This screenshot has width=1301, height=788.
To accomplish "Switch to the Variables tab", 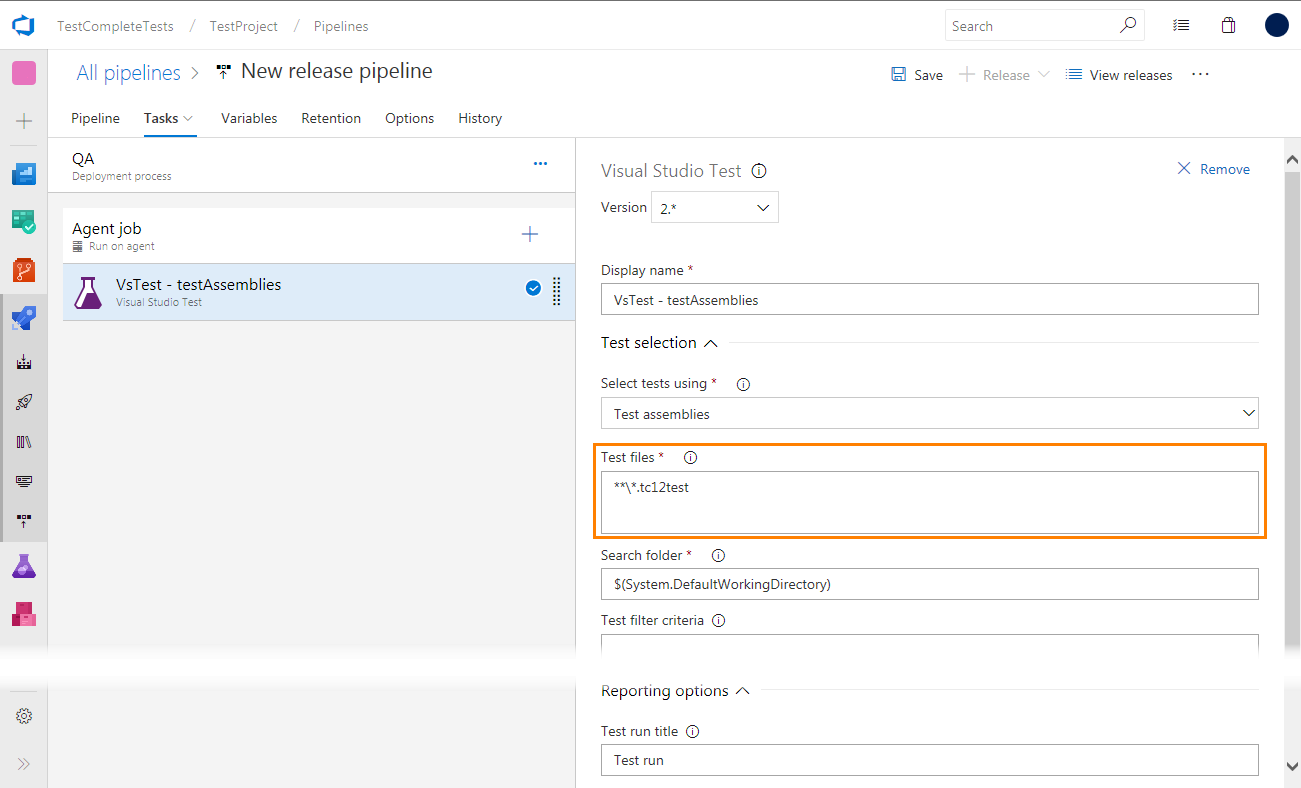I will tap(249, 118).
